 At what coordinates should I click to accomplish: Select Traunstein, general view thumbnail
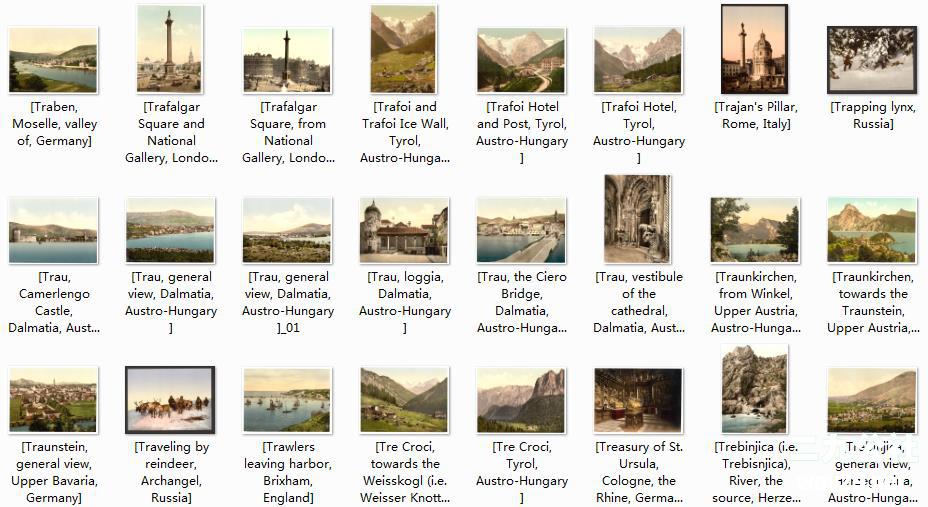pos(53,400)
